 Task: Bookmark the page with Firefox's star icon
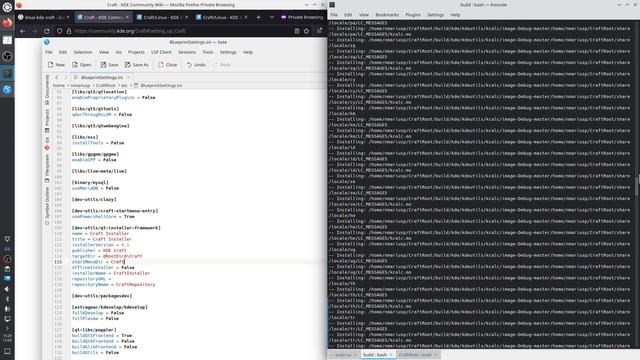click(307, 31)
